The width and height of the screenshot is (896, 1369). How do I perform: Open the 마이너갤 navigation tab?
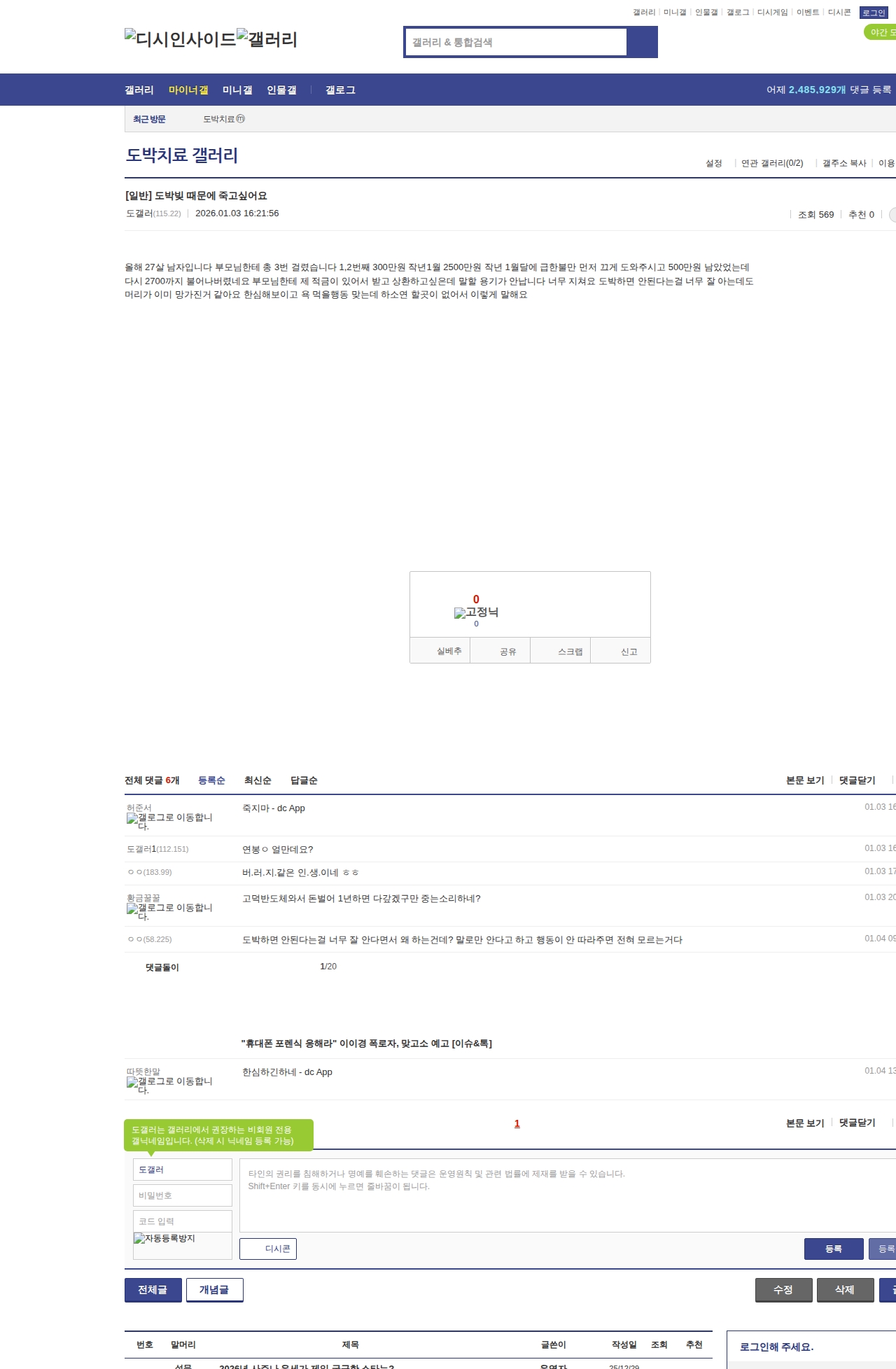tap(188, 90)
